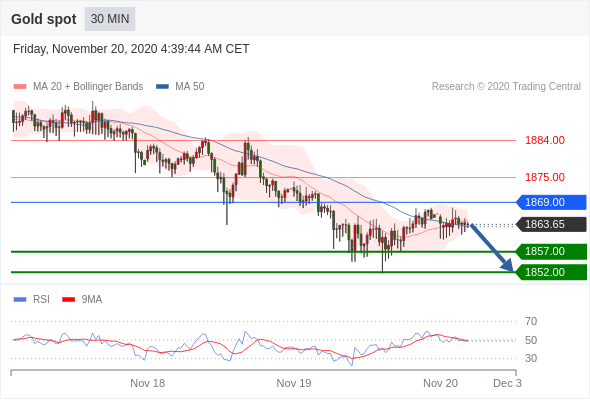Click the RSI blue legend swatch
Image resolution: width=590 pixels, height=400 pixels.
click(x=20, y=300)
